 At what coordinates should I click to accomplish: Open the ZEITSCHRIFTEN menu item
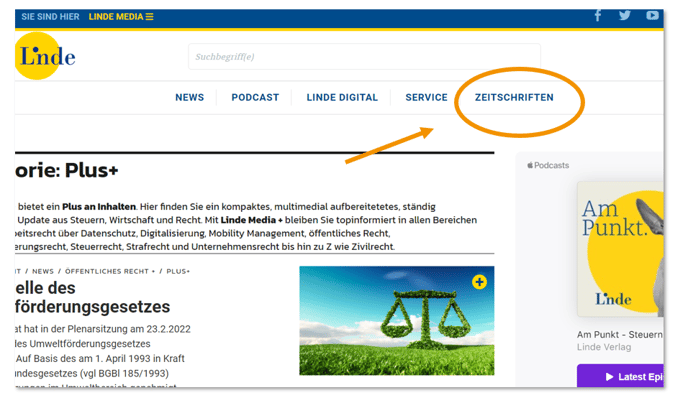514,97
